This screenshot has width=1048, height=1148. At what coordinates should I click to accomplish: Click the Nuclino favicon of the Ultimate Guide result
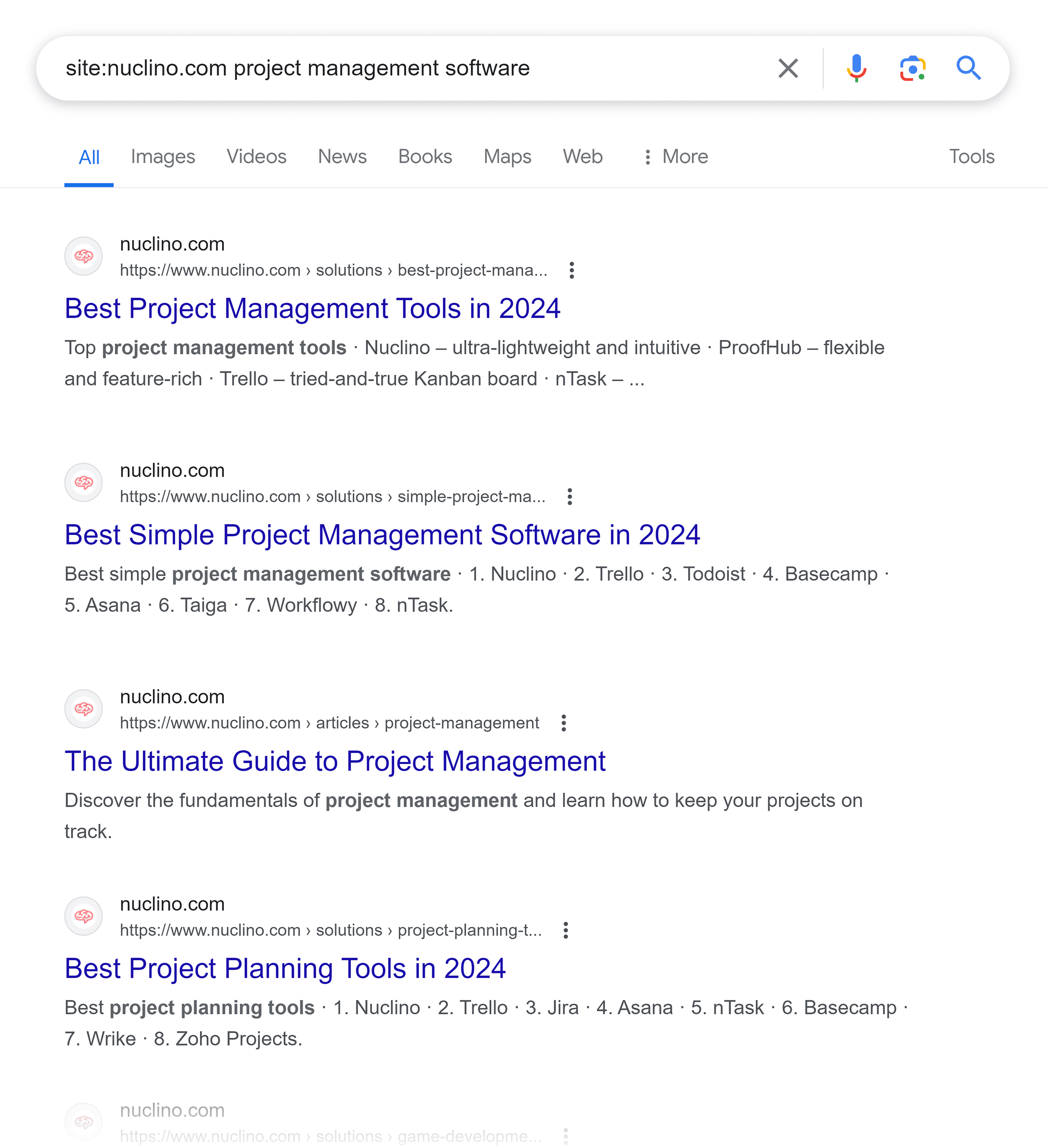click(x=84, y=709)
